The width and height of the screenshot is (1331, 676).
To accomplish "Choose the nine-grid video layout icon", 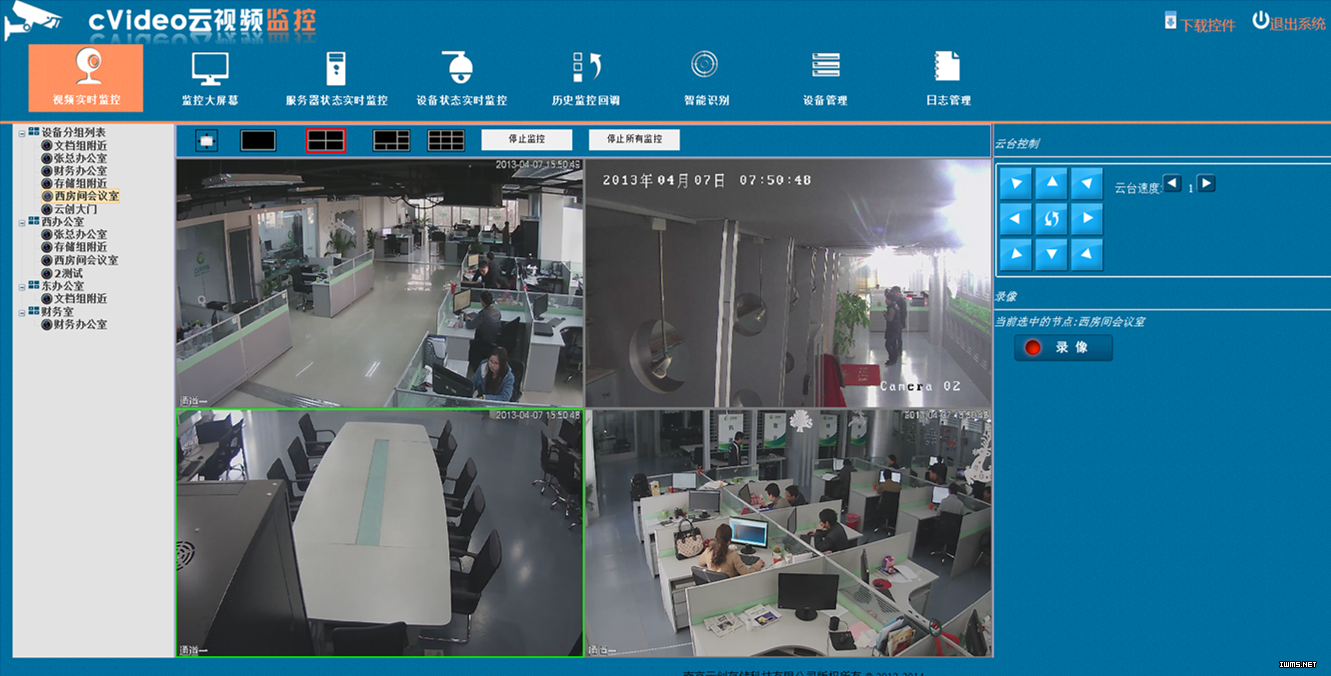I will coord(446,141).
